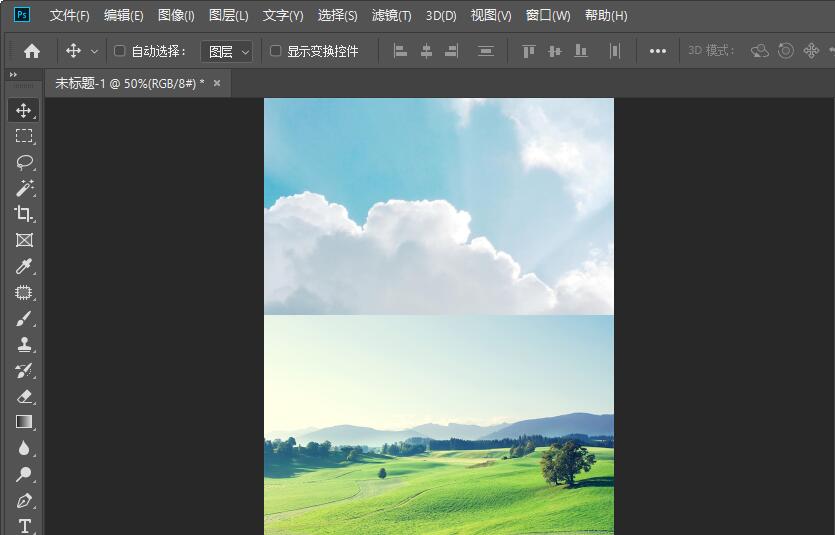Distribute vertically button in options bar
Viewport: 835px width, 535px height.
[x=486, y=51]
